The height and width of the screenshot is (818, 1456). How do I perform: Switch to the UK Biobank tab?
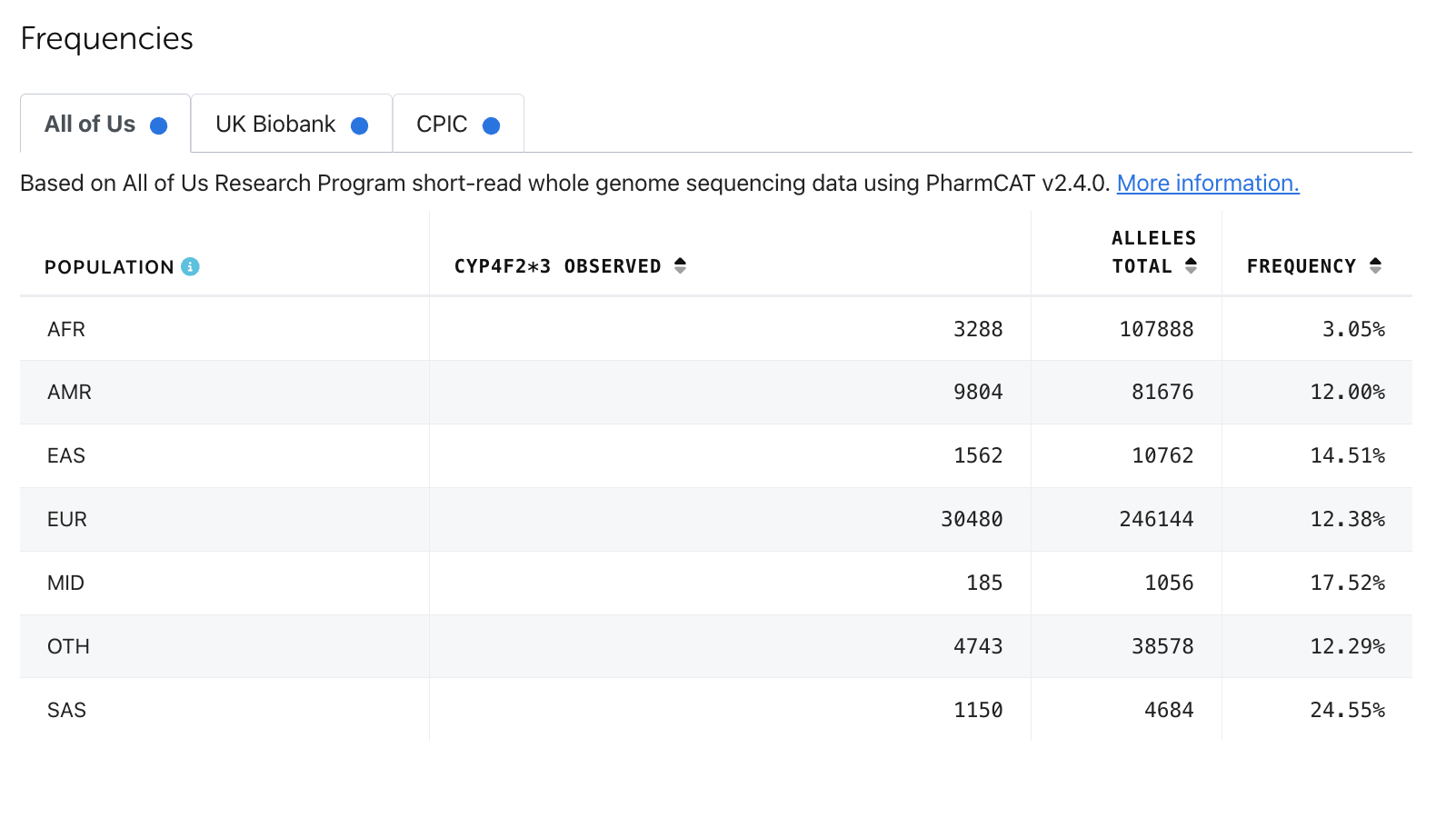tap(292, 124)
